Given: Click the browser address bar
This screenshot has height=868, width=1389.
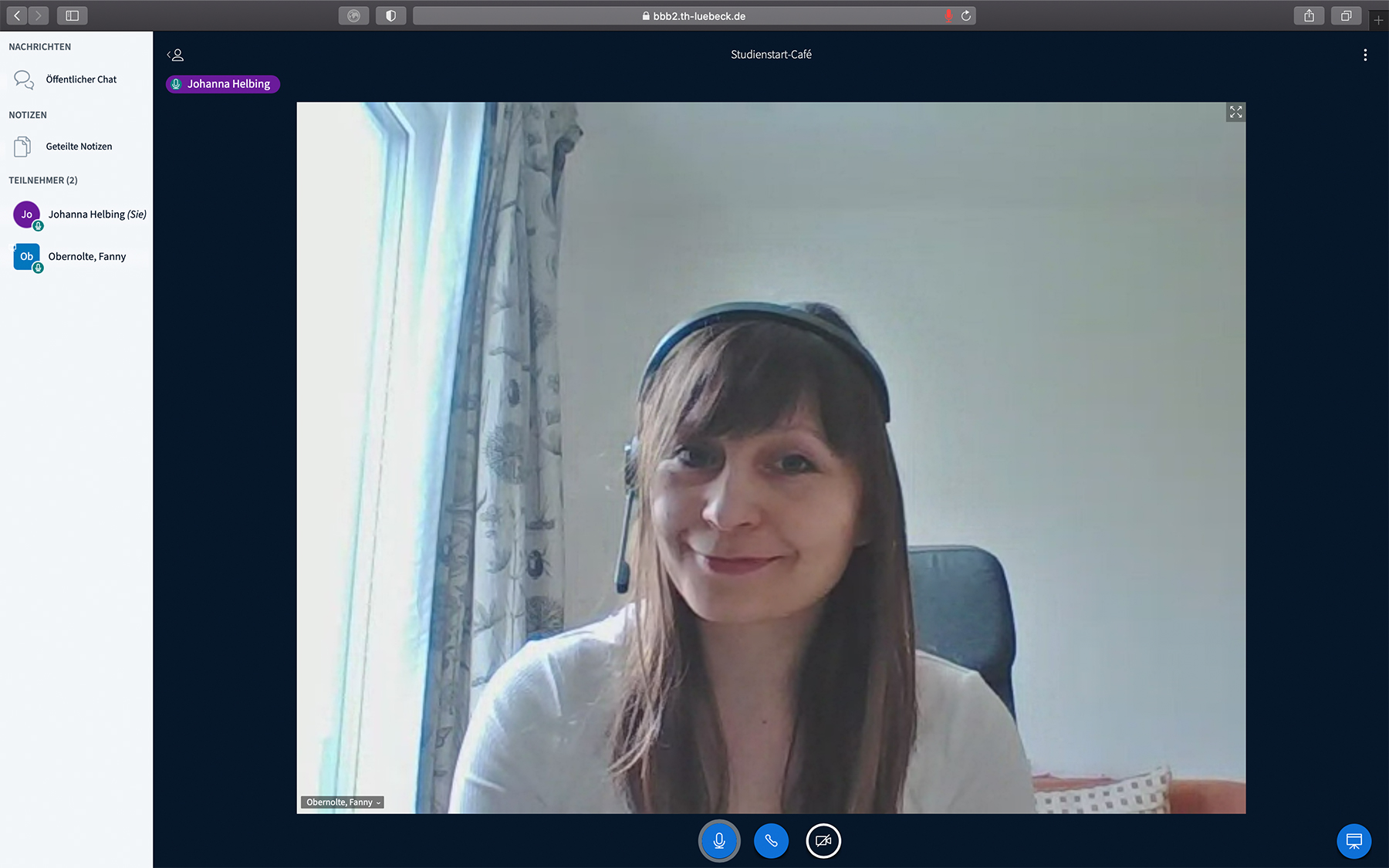Looking at the screenshot, I should [x=694, y=15].
